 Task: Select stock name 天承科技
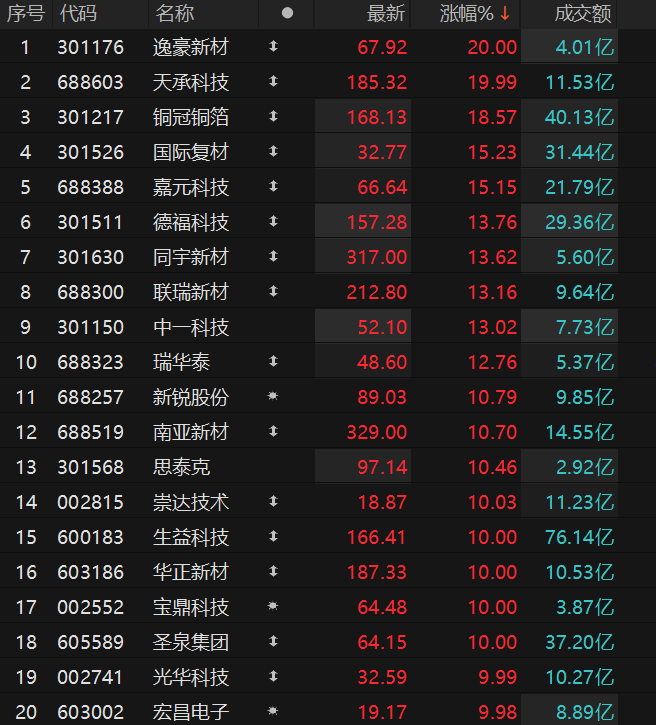coord(191,82)
